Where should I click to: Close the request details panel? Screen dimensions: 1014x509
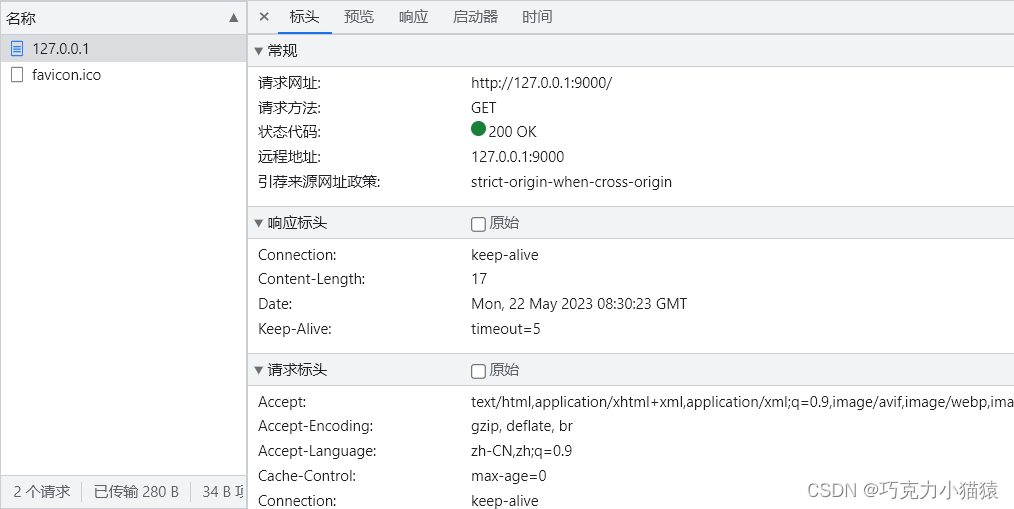264,17
